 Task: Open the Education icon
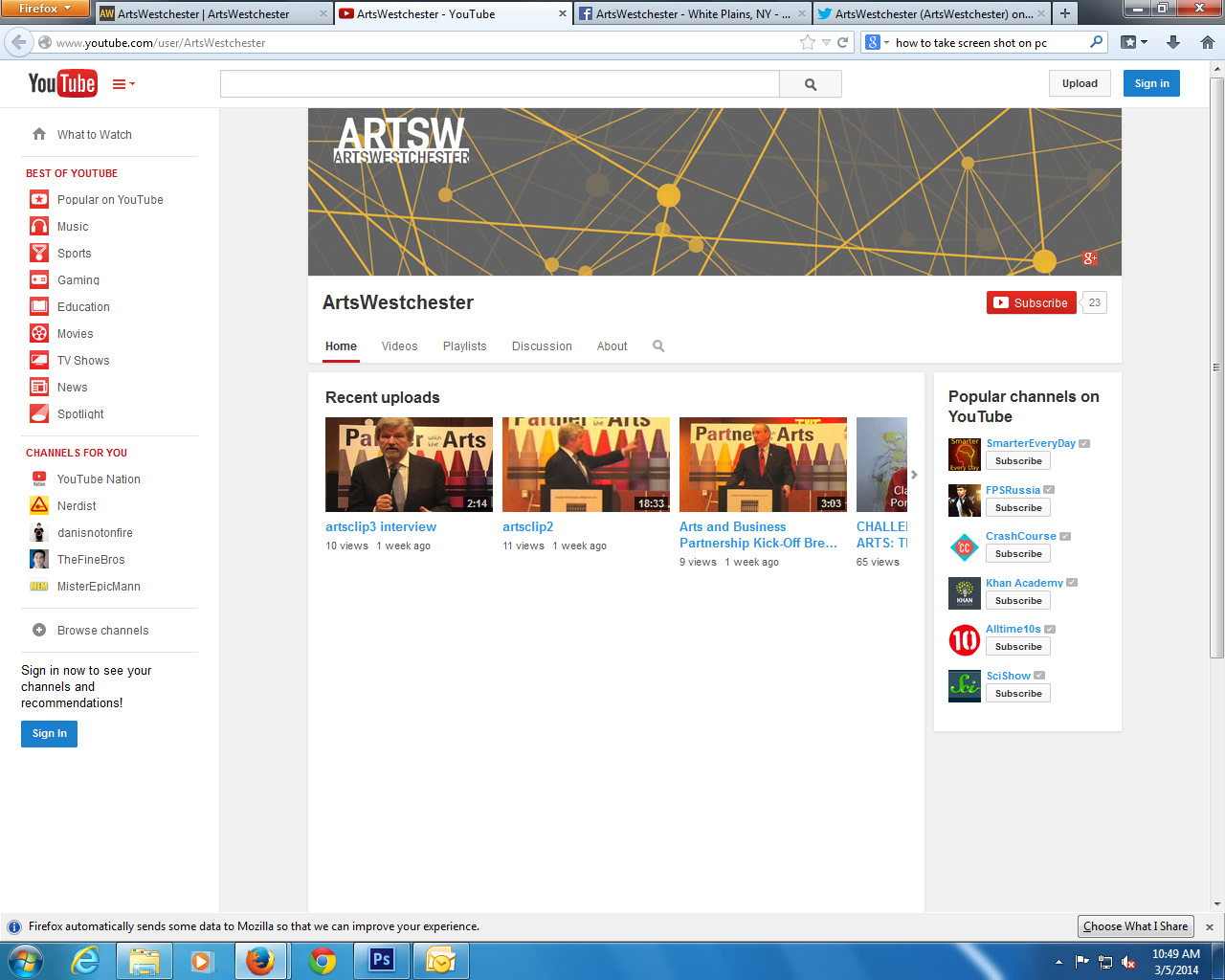click(x=39, y=306)
